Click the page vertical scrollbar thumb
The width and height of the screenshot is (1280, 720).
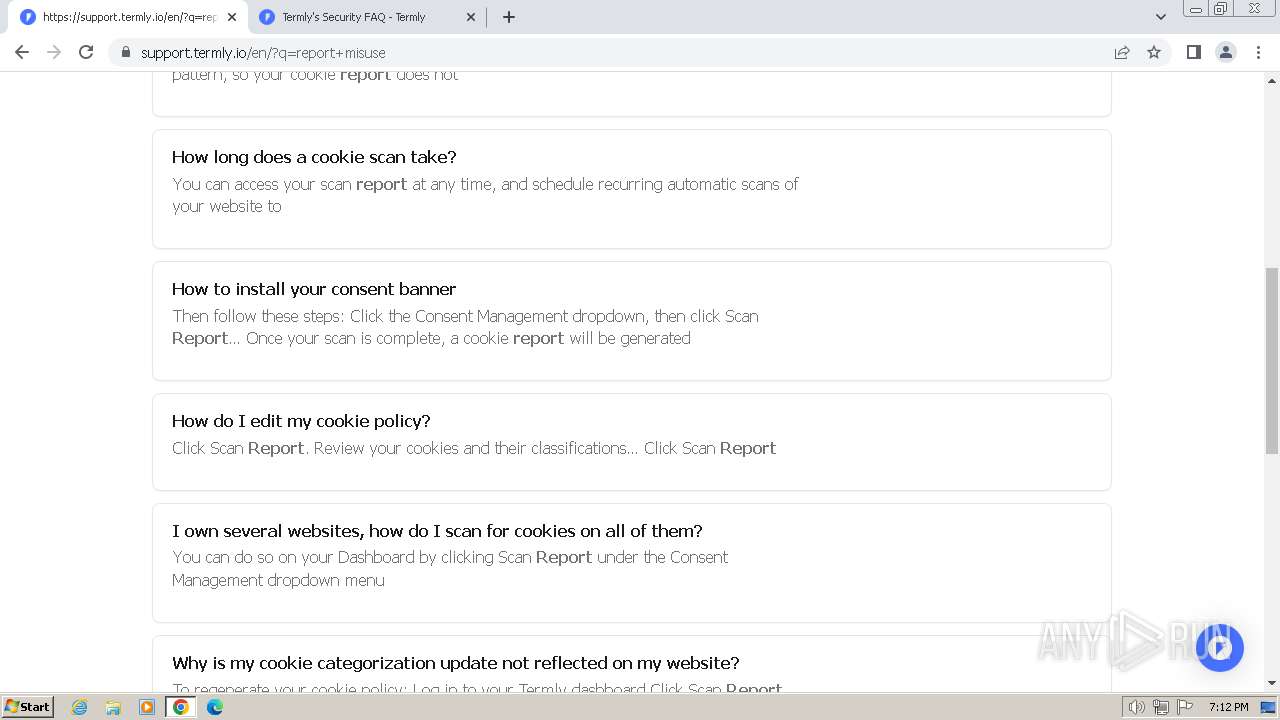[x=1271, y=360]
